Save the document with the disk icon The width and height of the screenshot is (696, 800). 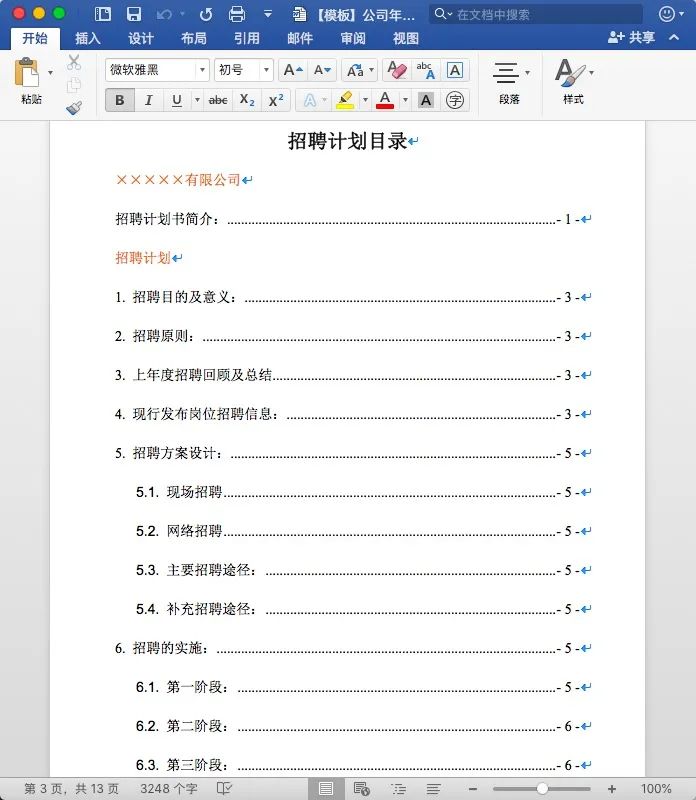click(x=134, y=14)
